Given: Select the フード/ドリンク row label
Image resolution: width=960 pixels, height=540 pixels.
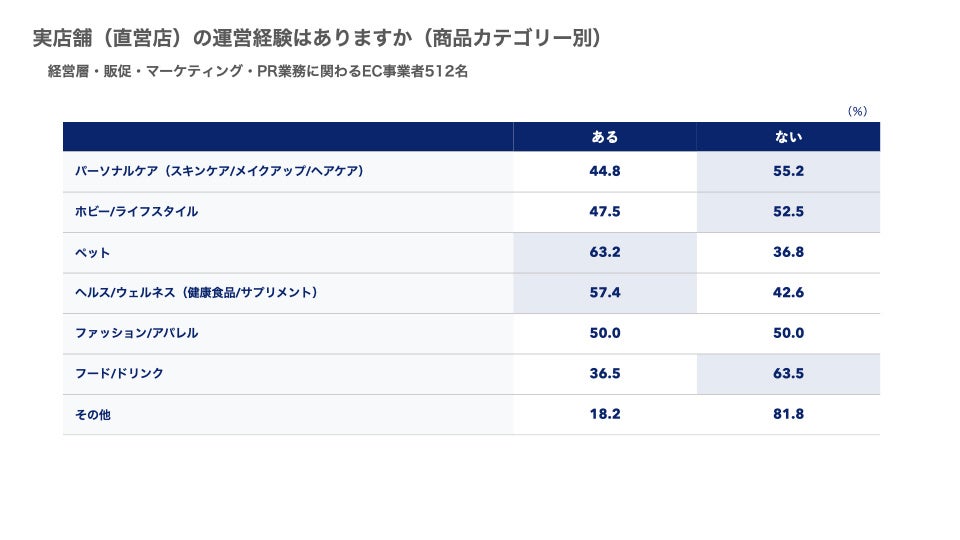Looking at the screenshot, I should coord(119,373).
